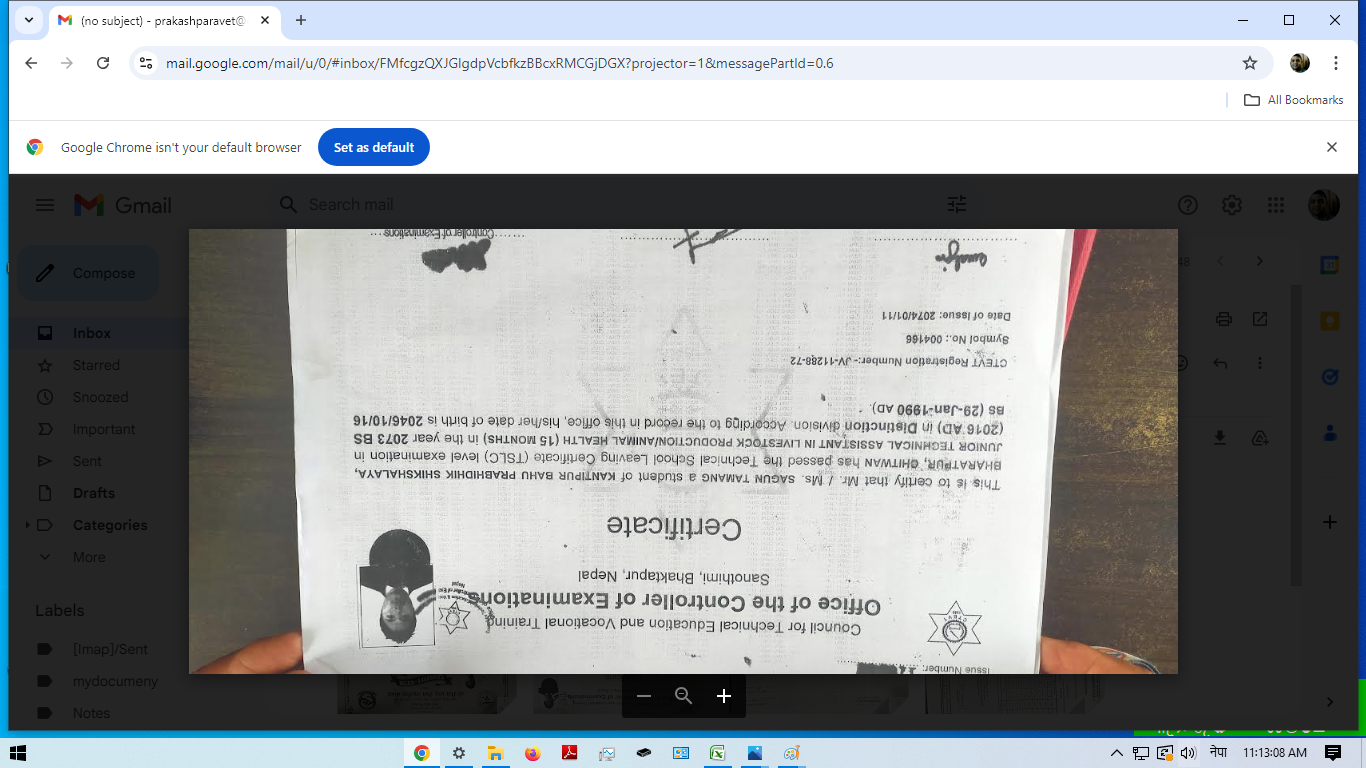Hide the Gmail side panel

pyautogui.click(x=1329, y=702)
